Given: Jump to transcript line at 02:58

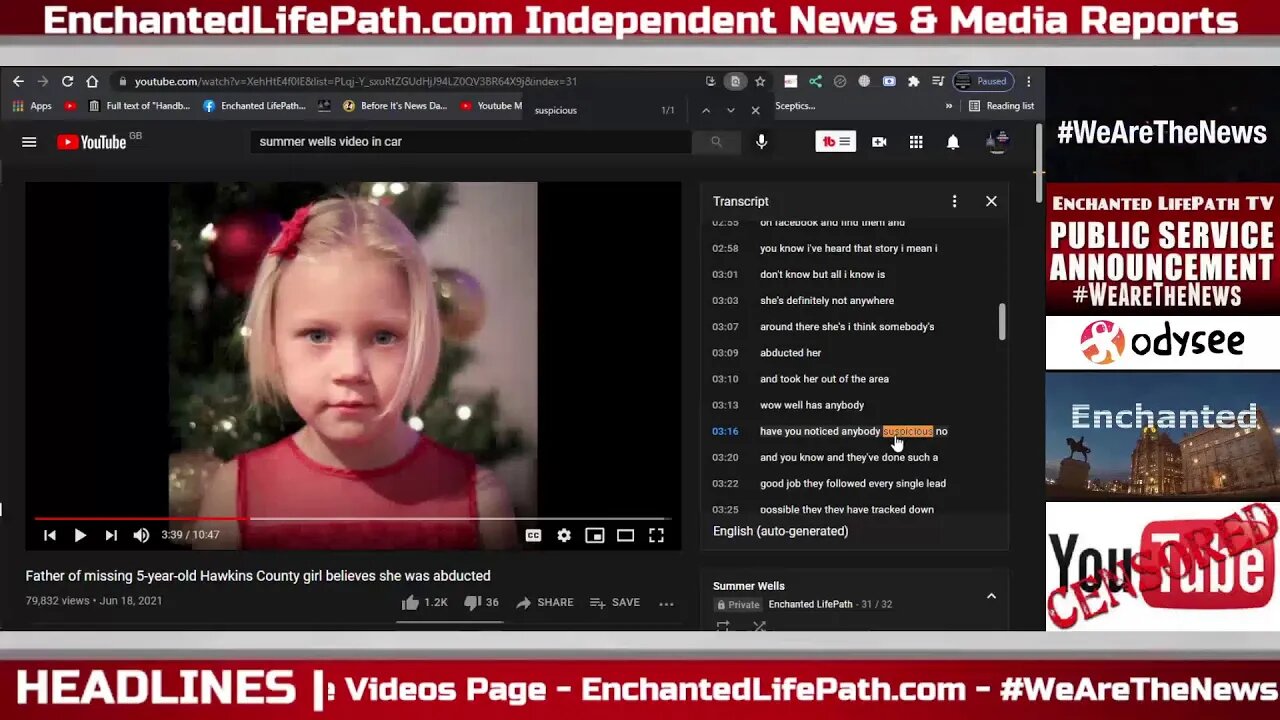Looking at the screenshot, I should pos(848,248).
